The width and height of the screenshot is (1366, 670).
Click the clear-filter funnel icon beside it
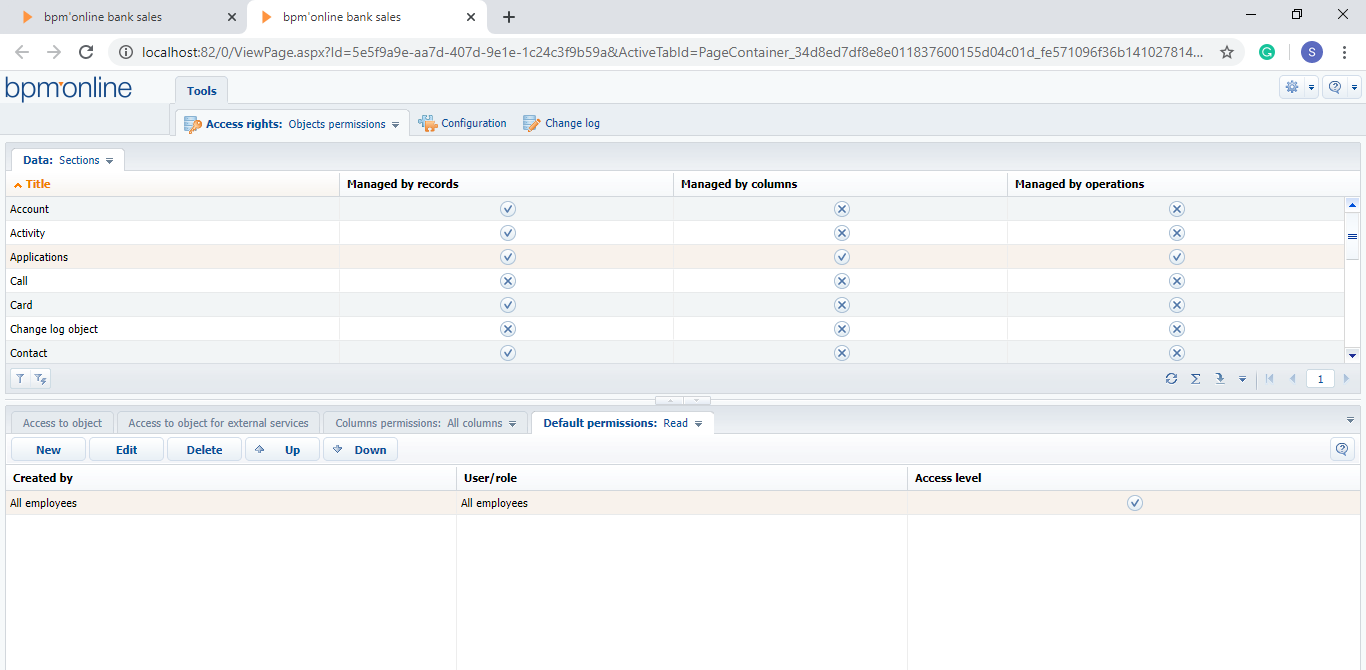40,379
